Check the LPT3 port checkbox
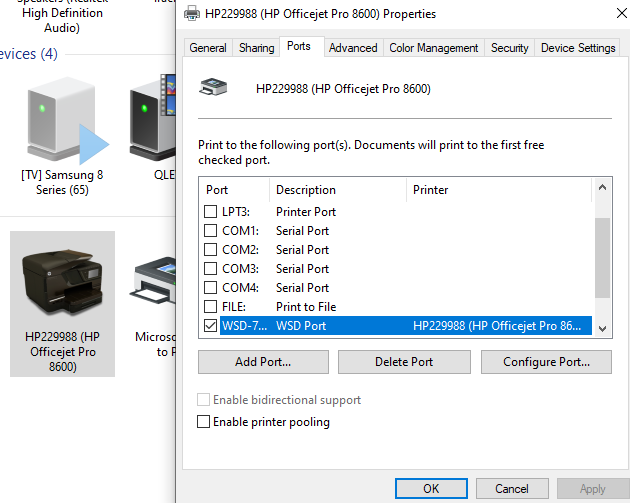Image resolution: width=630 pixels, height=503 pixels. pos(211,211)
